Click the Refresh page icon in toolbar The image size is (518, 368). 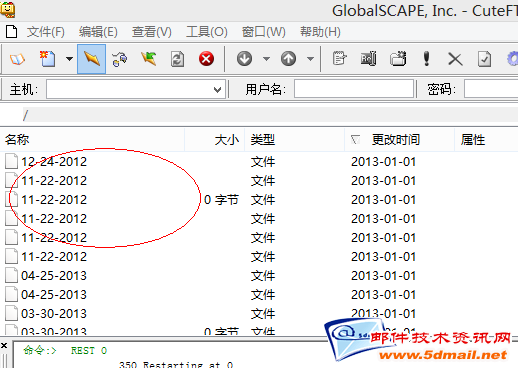pyautogui.click(x=177, y=59)
